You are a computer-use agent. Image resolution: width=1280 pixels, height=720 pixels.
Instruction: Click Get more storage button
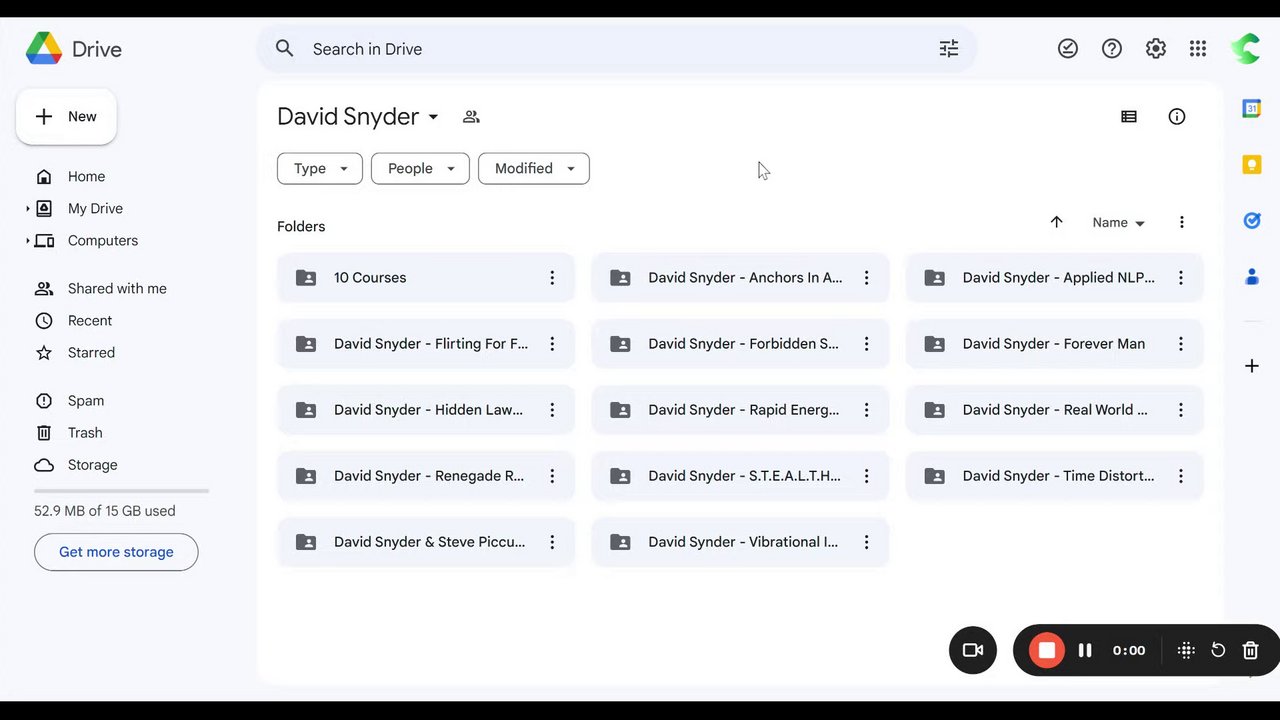click(x=116, y=552)
